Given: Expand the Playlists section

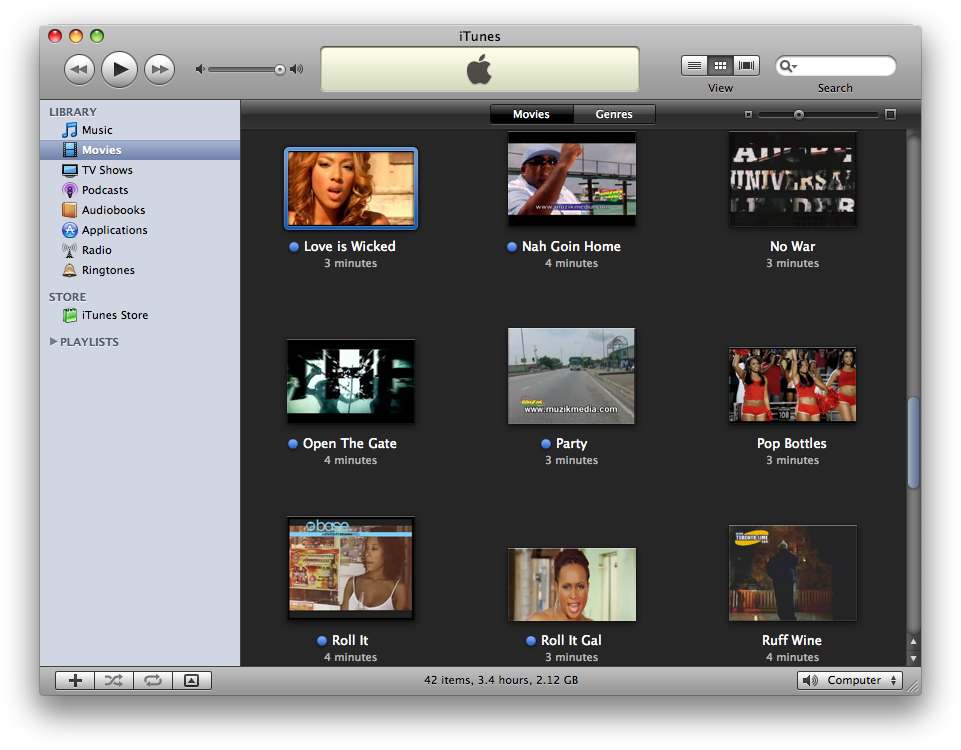Looking at the screenshot, I should click(54, 342).
